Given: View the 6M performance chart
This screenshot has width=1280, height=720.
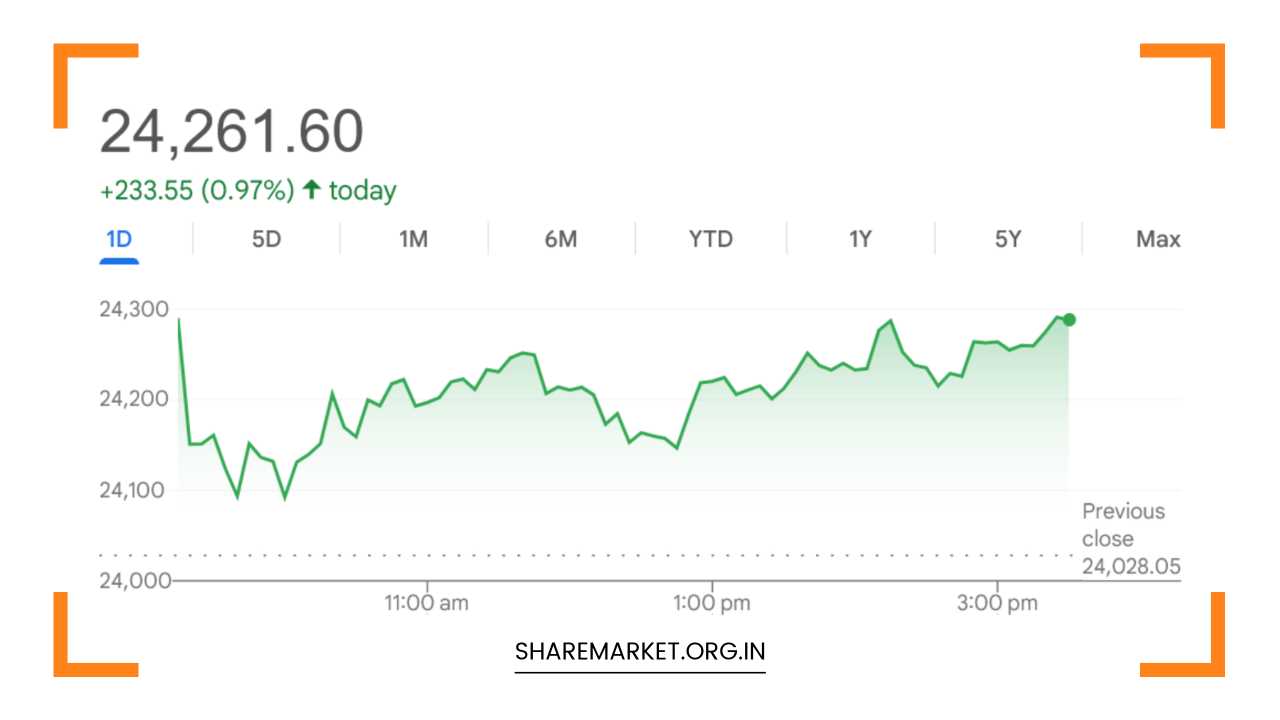Looking at the screenshot, I should (x=561, y=239).
